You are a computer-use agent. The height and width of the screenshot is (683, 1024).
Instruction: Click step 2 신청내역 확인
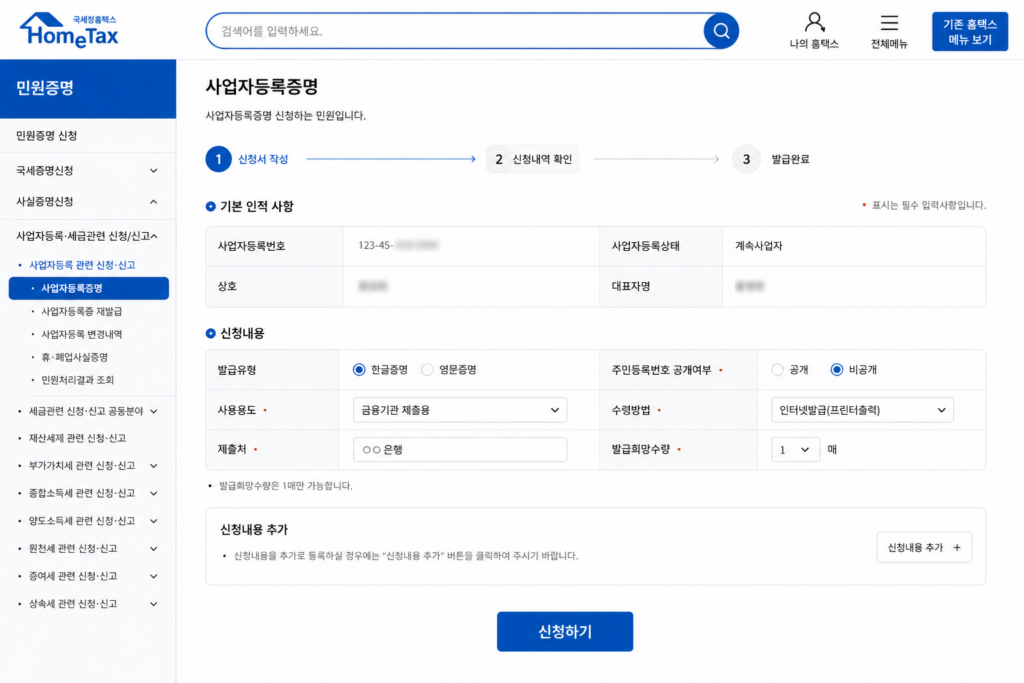pyautogui.click(x=532, y=159)
